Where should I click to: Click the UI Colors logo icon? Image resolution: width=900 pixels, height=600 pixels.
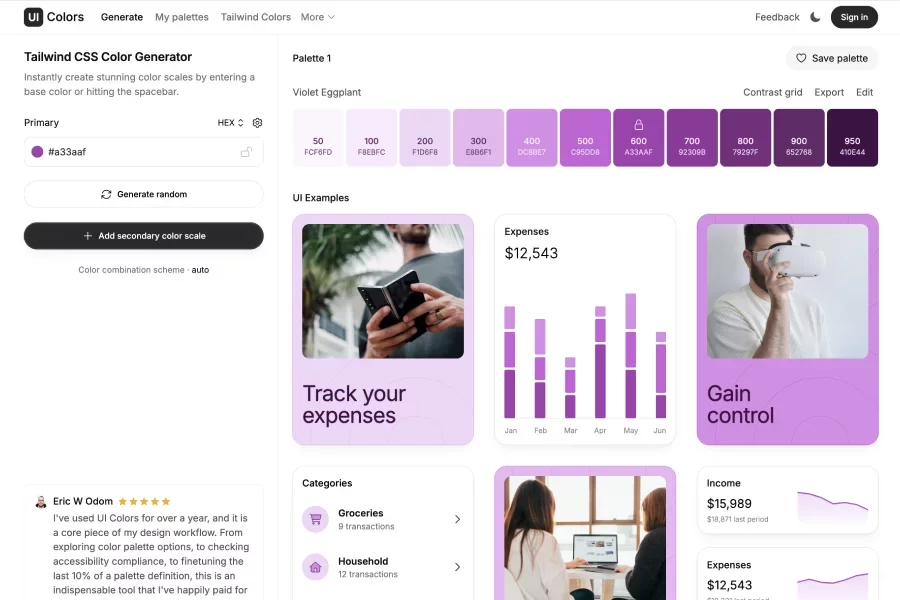34,17
